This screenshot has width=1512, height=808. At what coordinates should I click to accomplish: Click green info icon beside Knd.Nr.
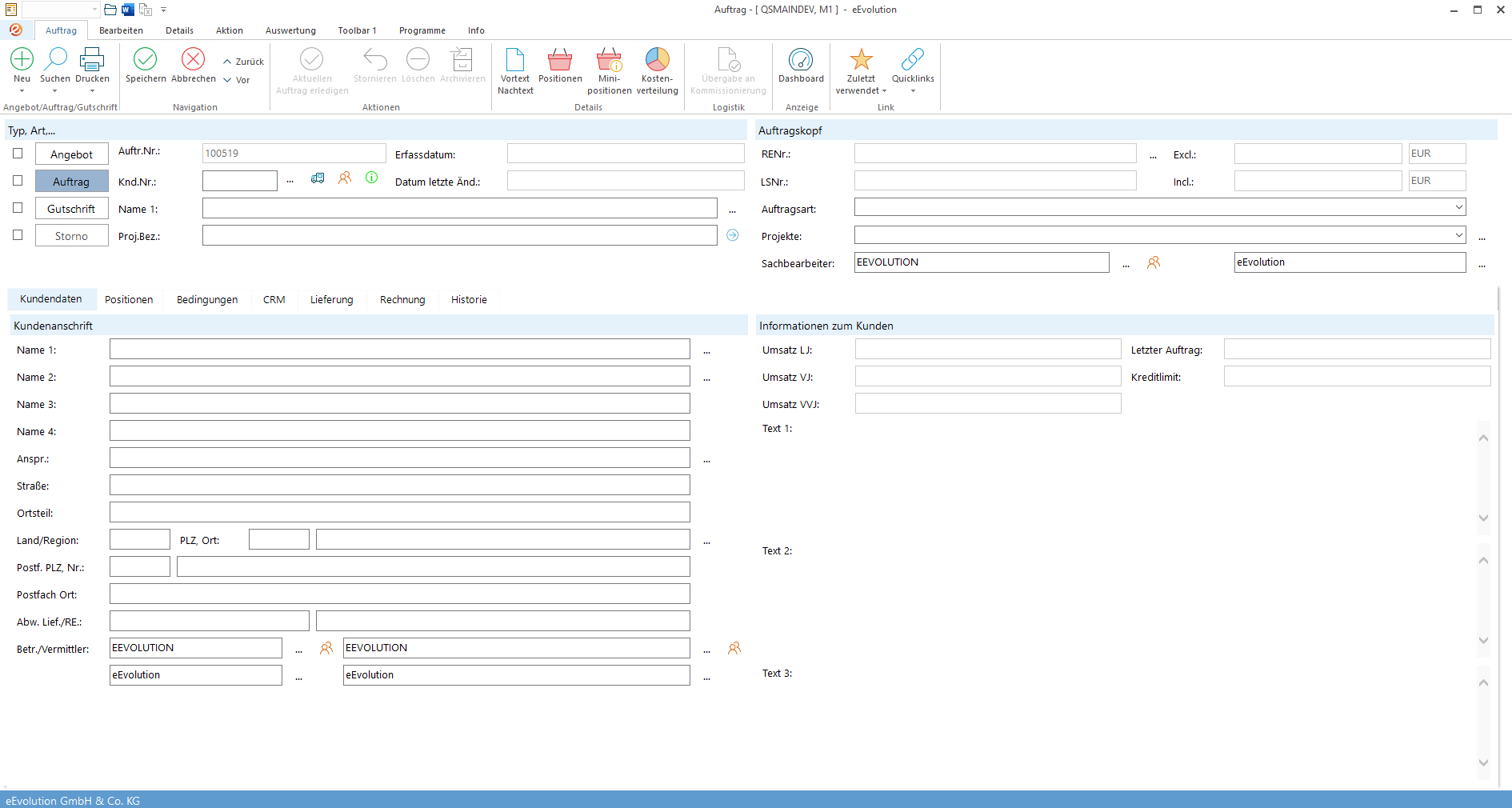(x=372, y=178)
